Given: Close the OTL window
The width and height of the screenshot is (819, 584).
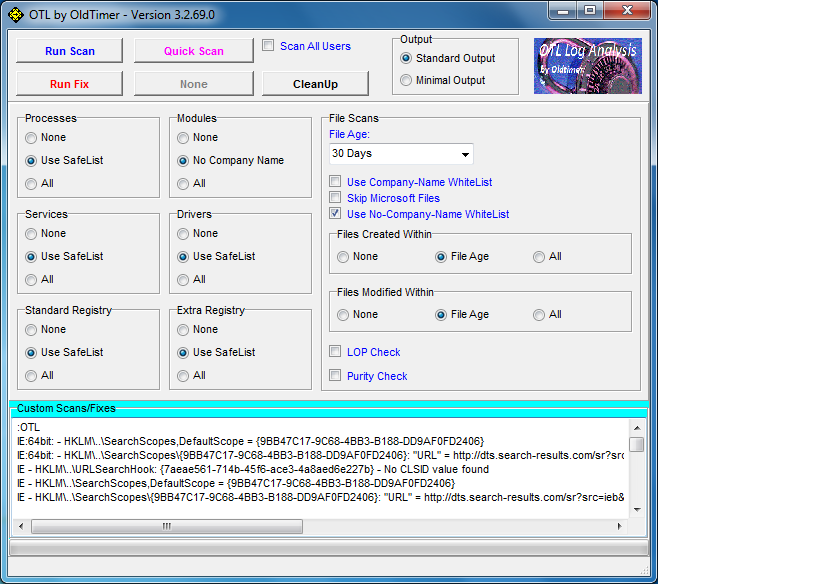Looking at the screenshot, I should pos(627,10).
